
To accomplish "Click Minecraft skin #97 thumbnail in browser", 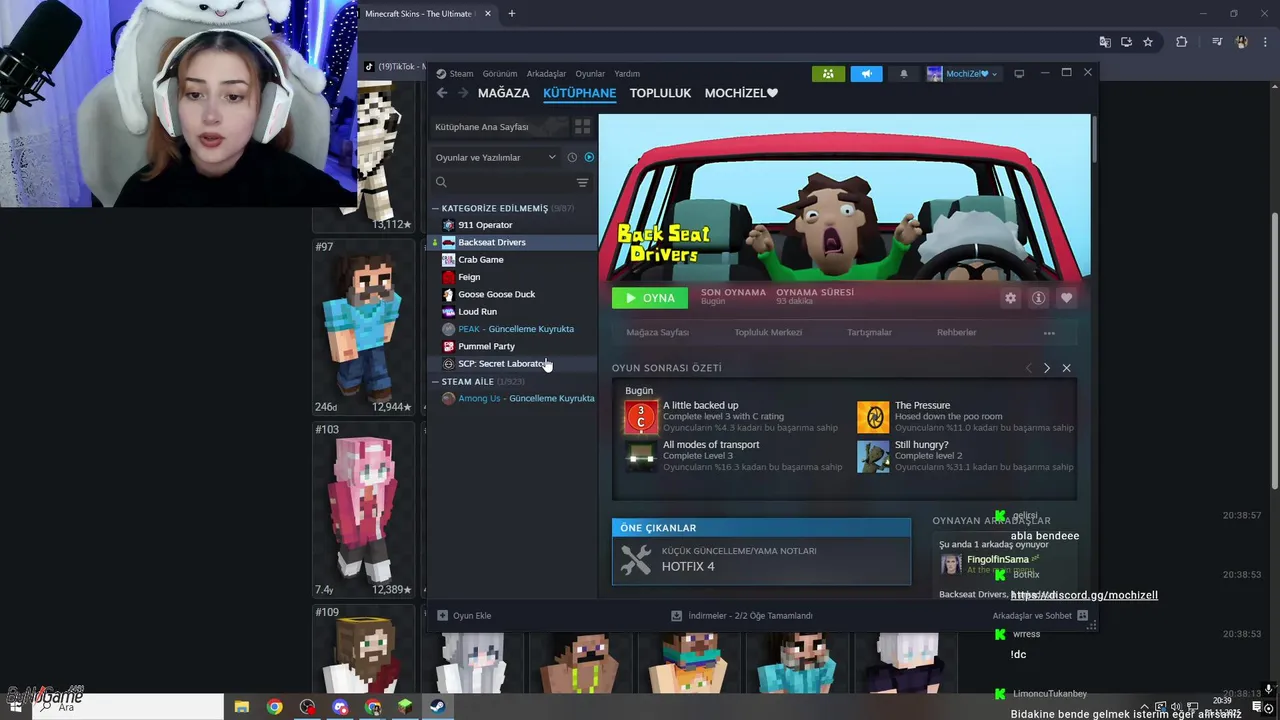I will point(362,327).
